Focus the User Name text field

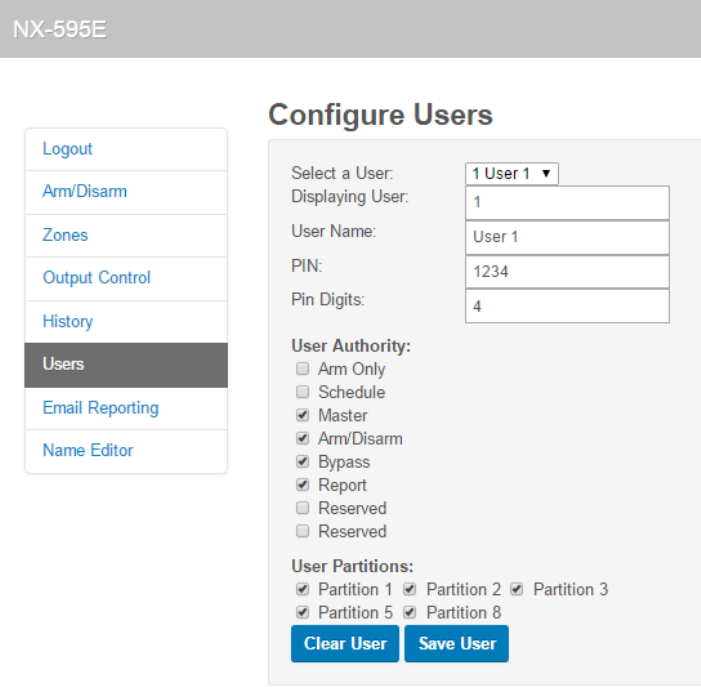tap(567, 237)
